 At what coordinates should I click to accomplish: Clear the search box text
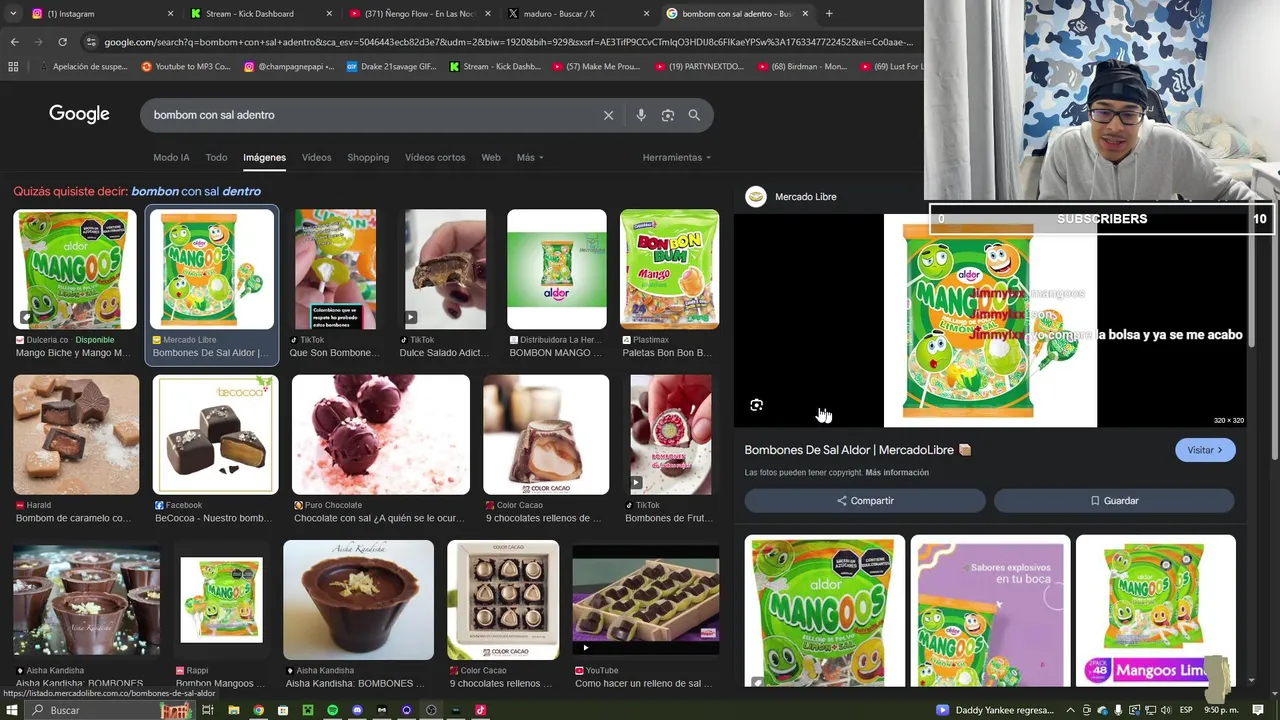tap(608, 115)
